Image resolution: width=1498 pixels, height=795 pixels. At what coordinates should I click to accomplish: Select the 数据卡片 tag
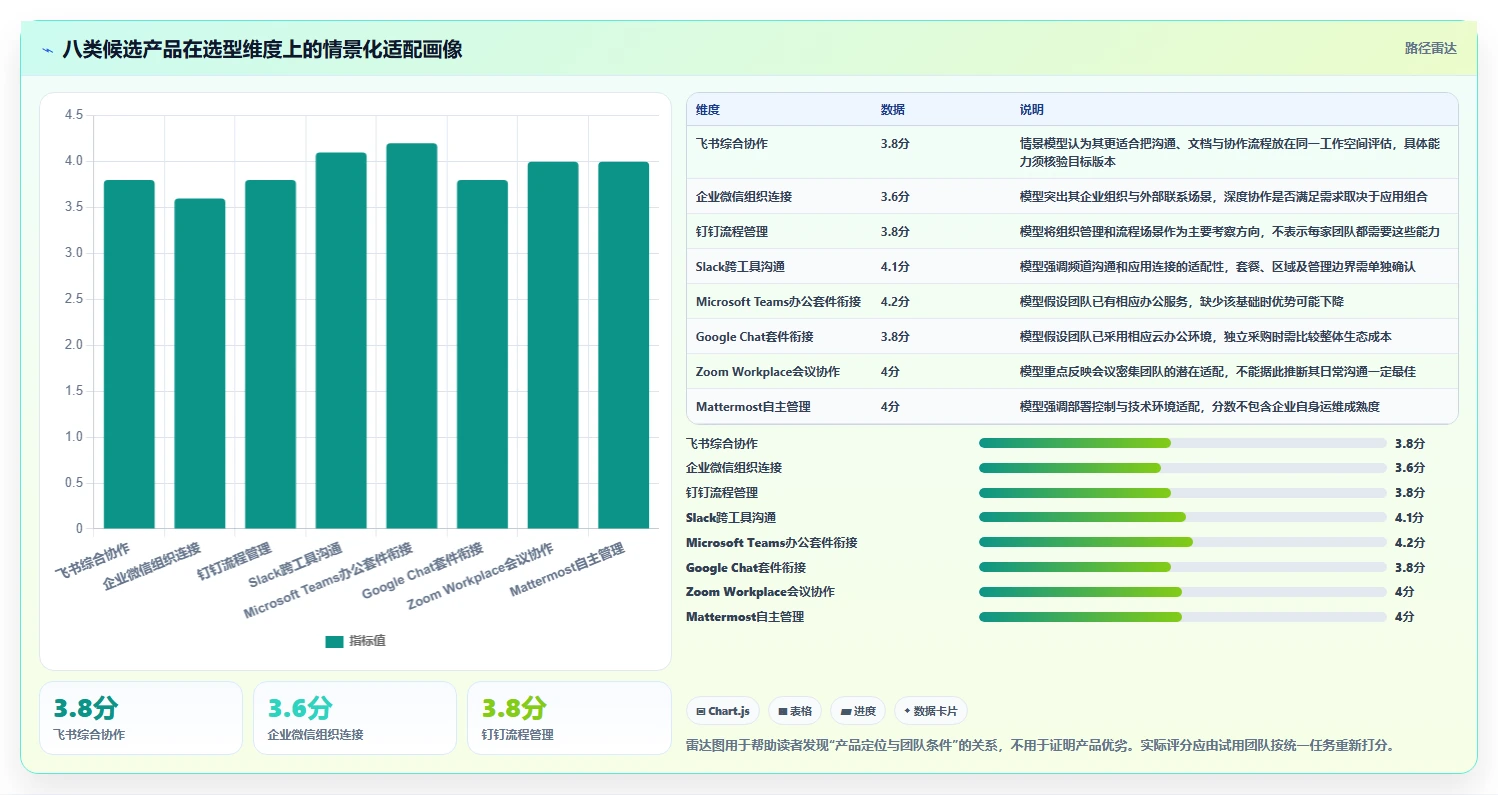(931, 711)
